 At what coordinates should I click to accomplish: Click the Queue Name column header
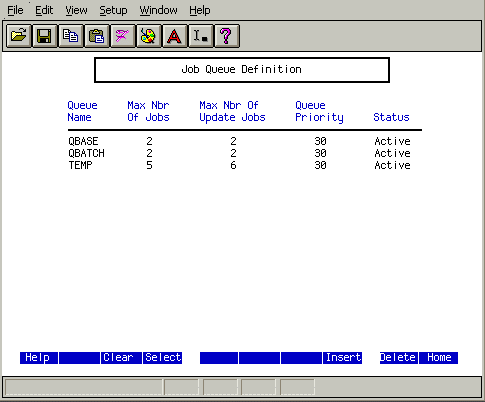point(82,111)
